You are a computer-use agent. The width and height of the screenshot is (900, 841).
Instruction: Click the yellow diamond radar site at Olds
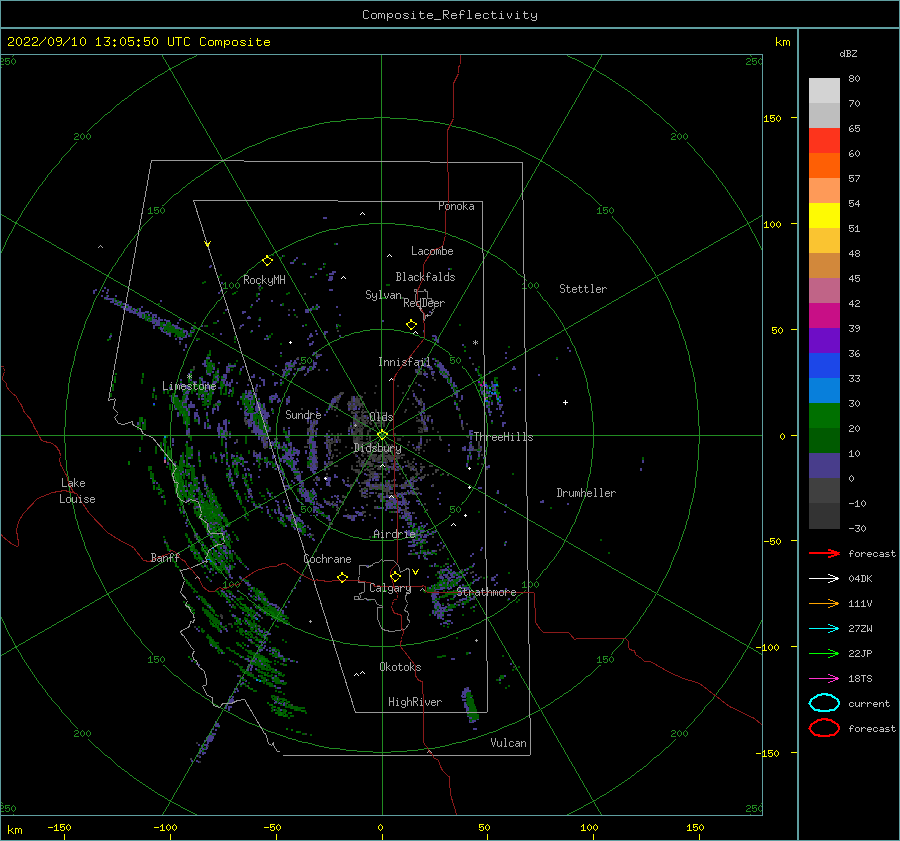click(x=382, y=435)
